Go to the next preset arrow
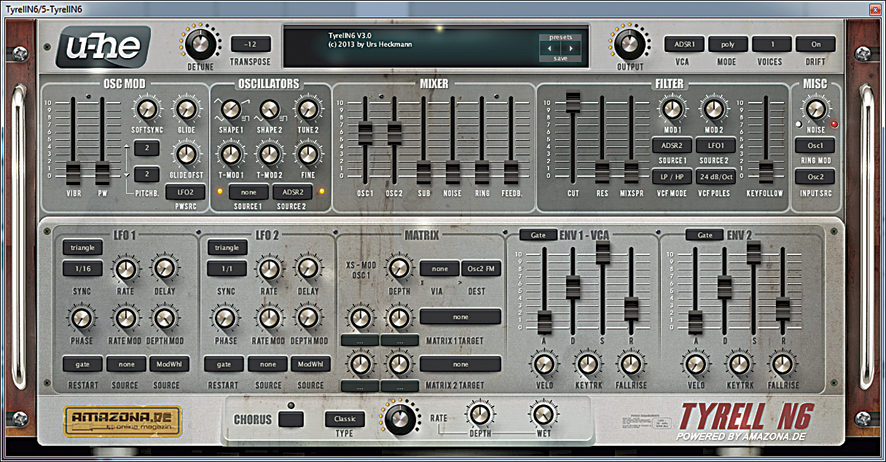The image size is (886, 462). (x=571, y=48)
